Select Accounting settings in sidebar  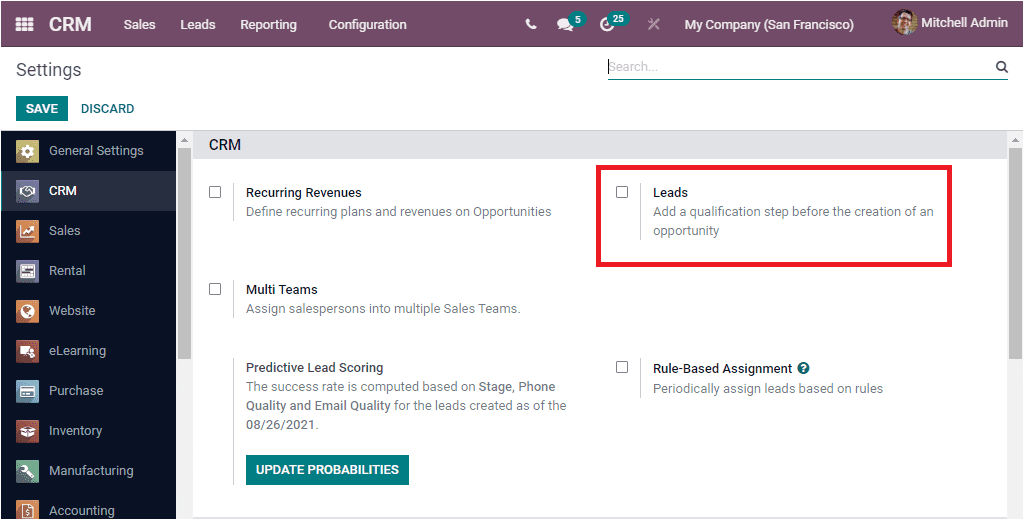pos(88,507)
